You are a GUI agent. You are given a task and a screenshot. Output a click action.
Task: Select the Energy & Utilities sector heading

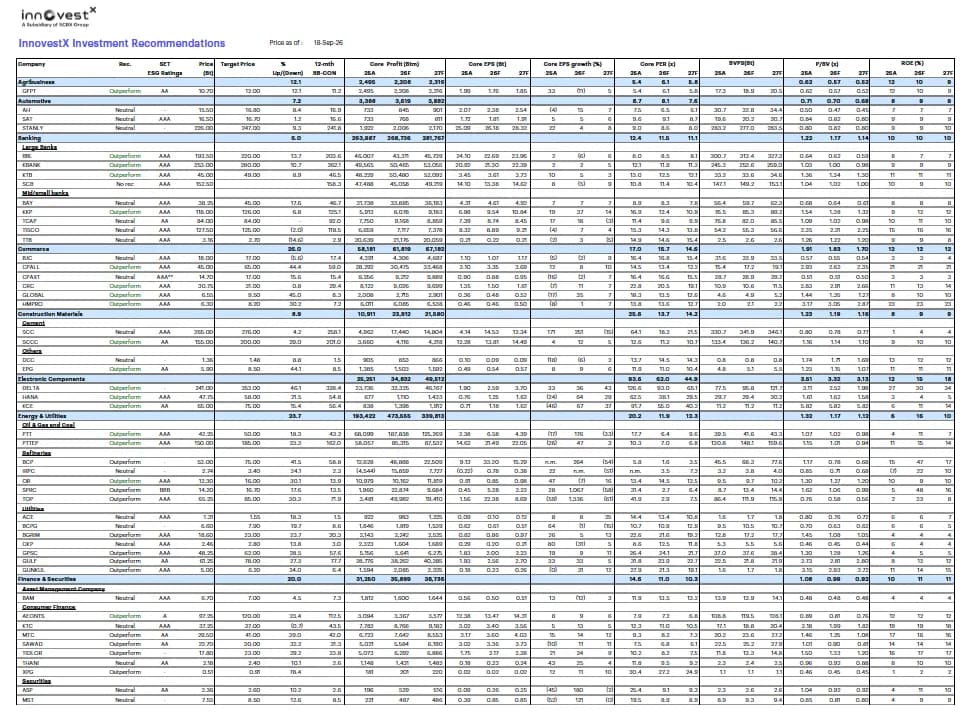click(x=42, y=416)
